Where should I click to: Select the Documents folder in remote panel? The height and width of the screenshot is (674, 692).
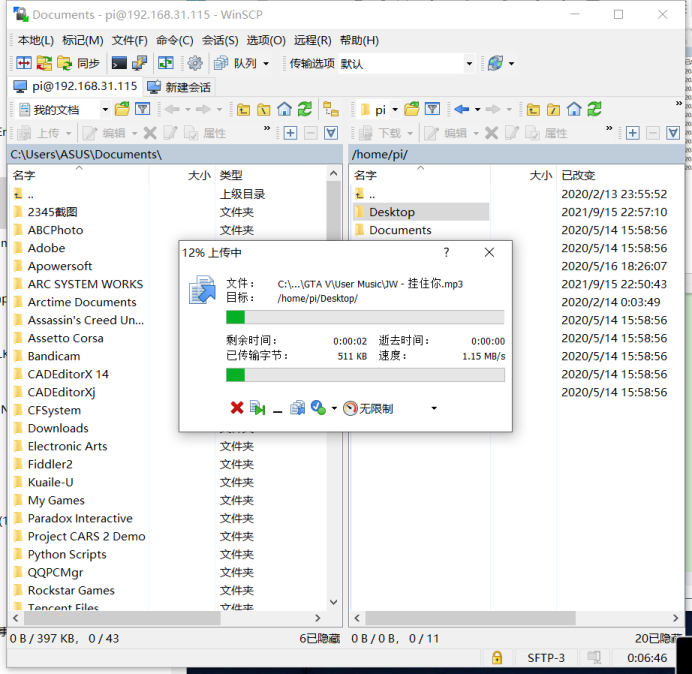pos(400,230)
